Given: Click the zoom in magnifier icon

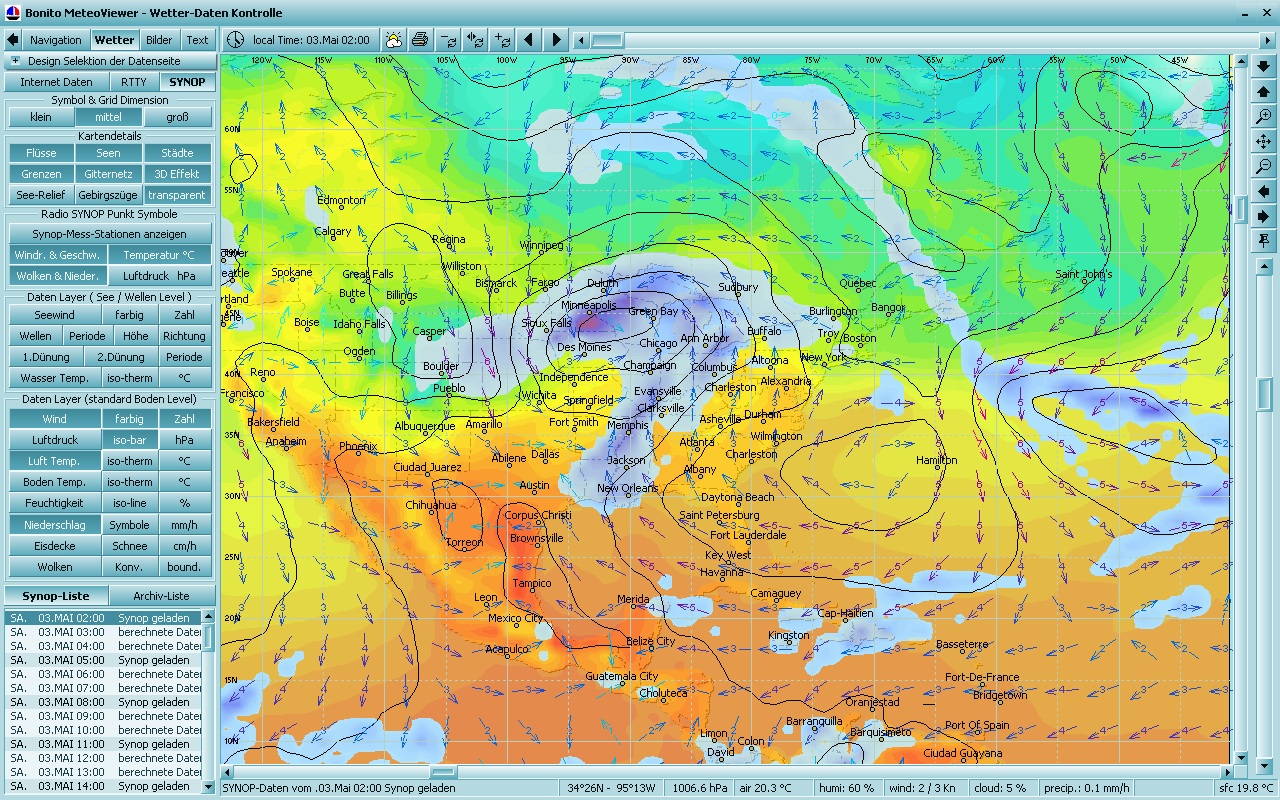Looking at the screenshot, I should (1264, 117).
